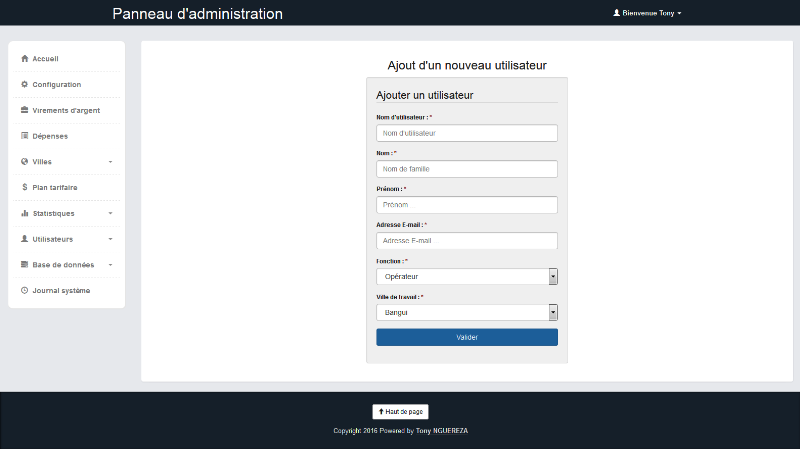Click the bar chart icon beside Statistiques
The height and width of the screenshot is (449, 800).
[x=24, y=213]
